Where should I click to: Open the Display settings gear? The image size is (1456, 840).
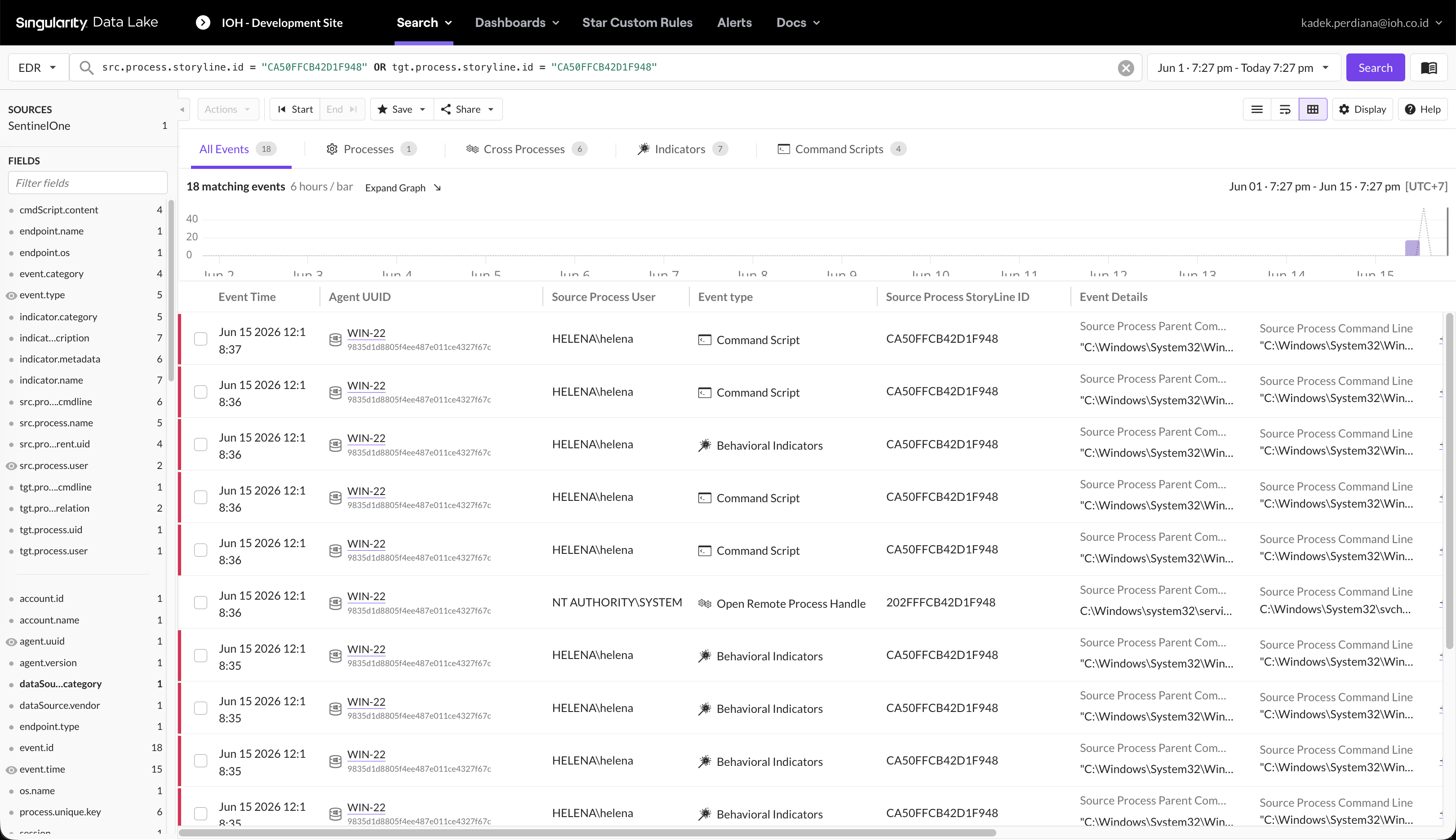(1362, 110)
